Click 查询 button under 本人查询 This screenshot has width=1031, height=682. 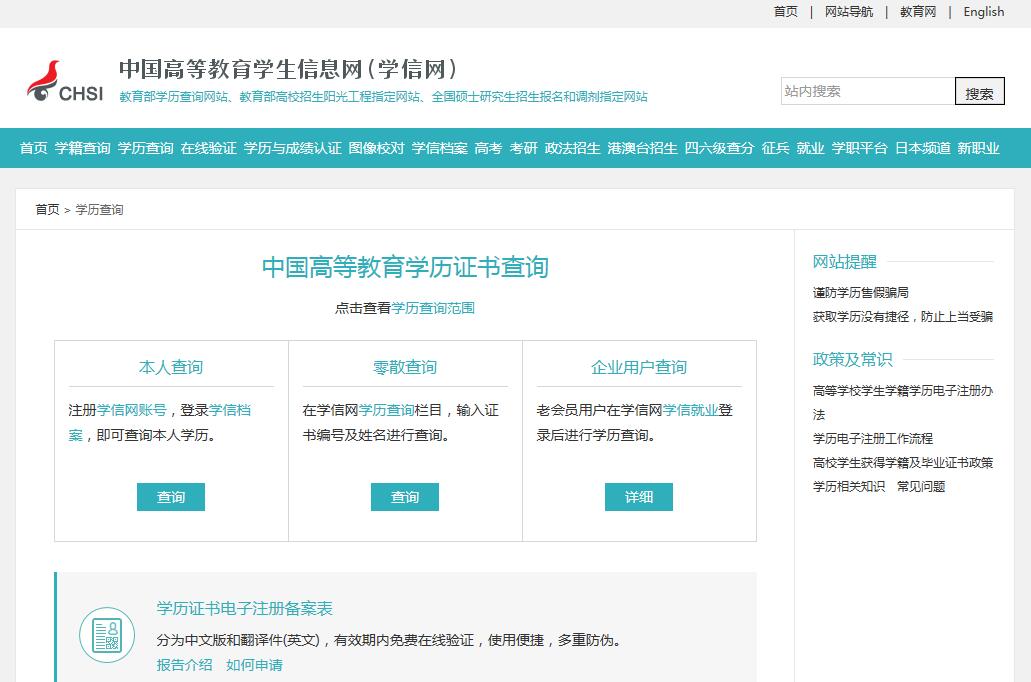click(x=171, y=497)
